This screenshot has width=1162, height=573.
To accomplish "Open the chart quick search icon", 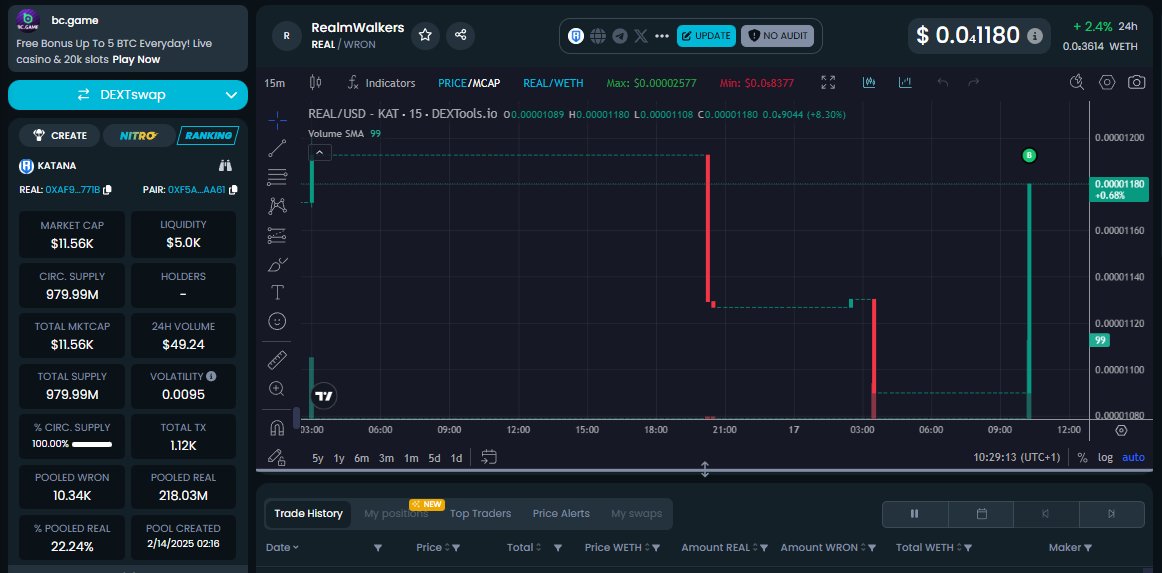I will click(1077, 82).
